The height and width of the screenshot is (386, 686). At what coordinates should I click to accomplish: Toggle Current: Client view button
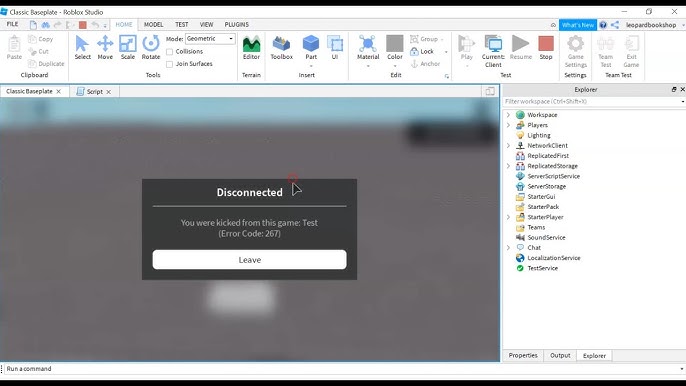(x=493, y=51)
